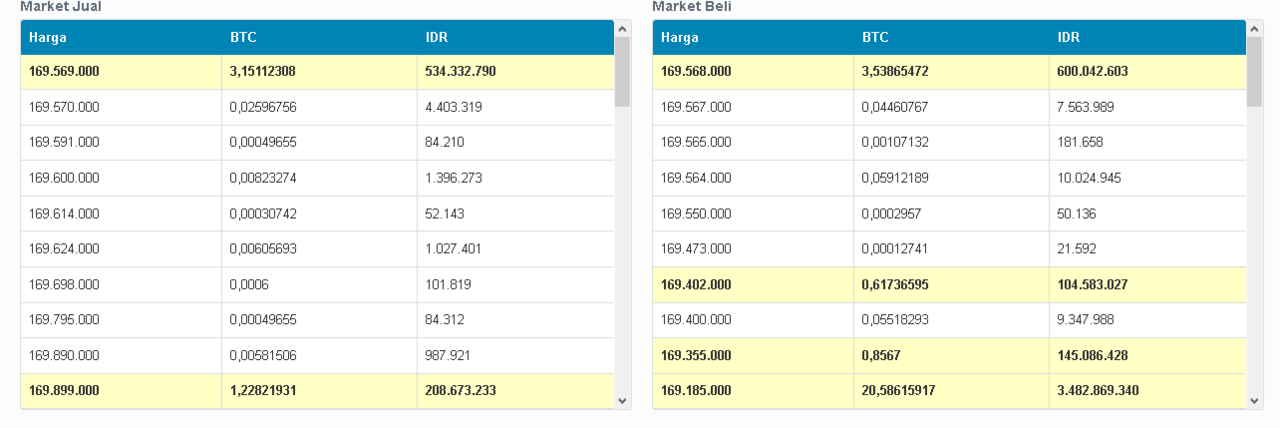Click scroll up arrow in Market Beli
1280x428 pixels.
tap(1255, 30)
